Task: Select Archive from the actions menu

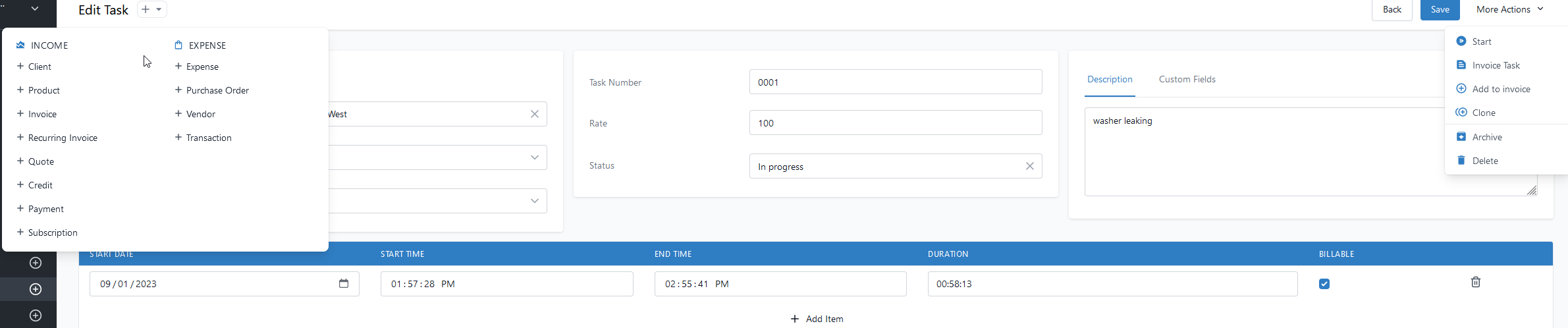Action: click(x=1487, y=137)
